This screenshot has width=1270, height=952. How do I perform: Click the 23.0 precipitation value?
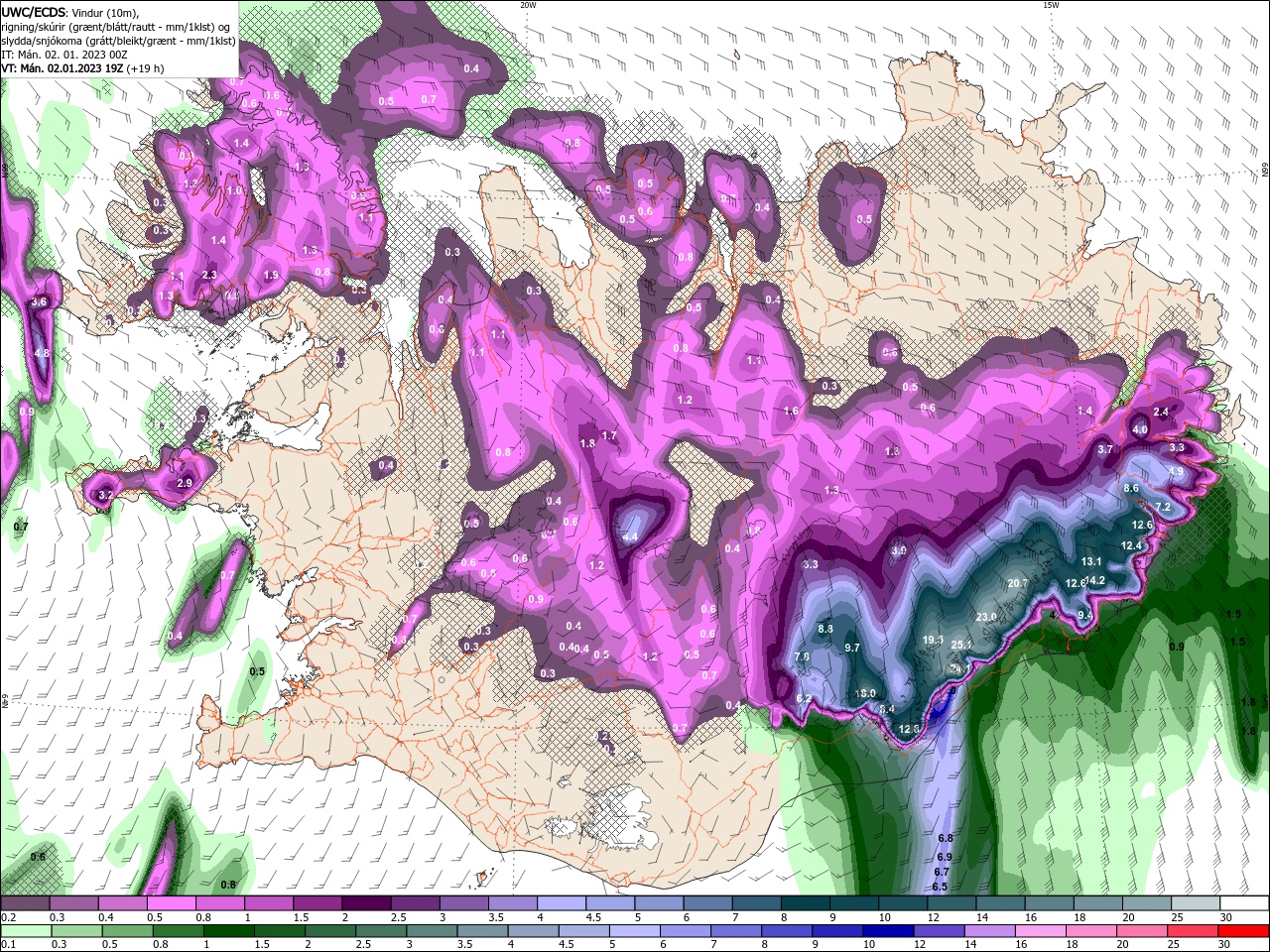point(986,617)
